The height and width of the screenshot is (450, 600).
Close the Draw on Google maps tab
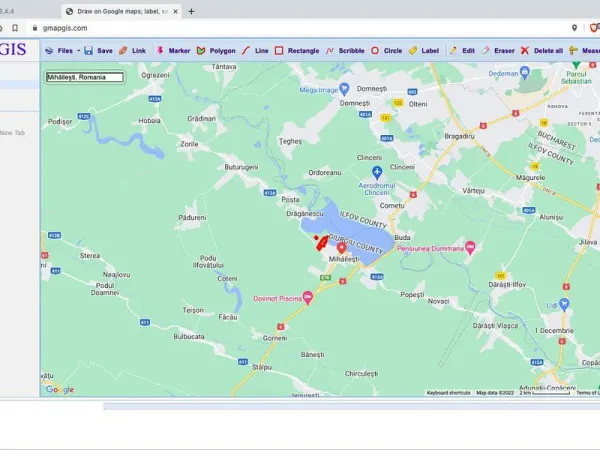(x=175, y=11)
